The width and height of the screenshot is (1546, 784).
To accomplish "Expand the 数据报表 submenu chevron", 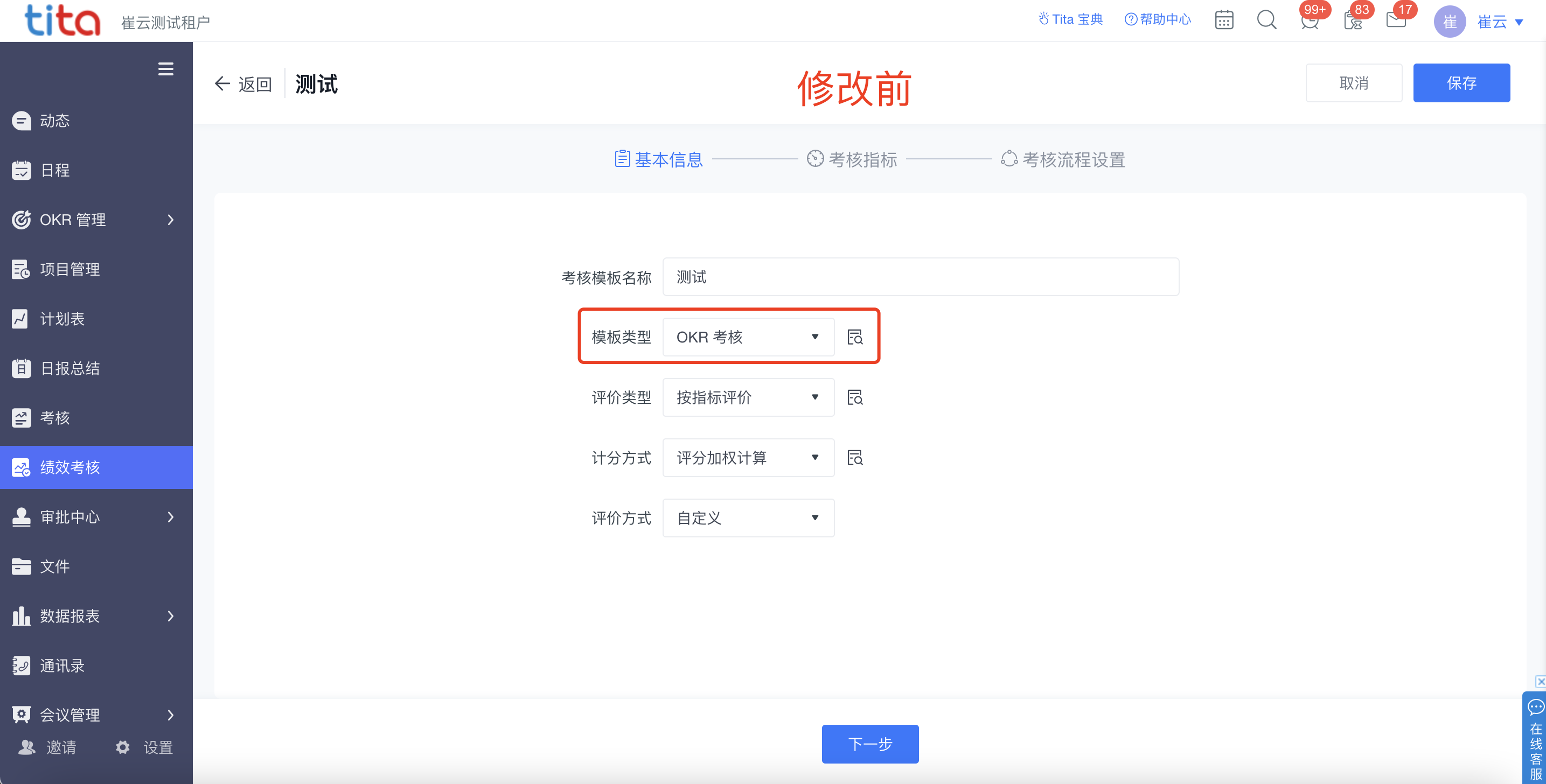I will [x=171, y=616].
